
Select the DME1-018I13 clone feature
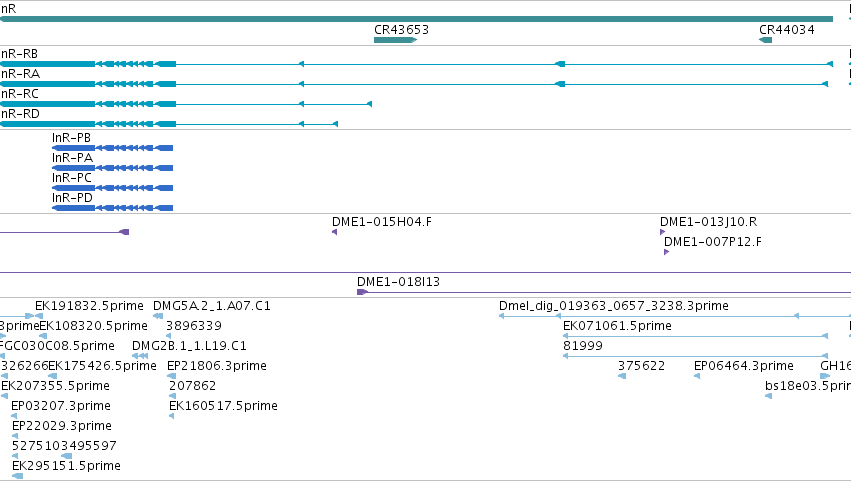tap(604, 292)
